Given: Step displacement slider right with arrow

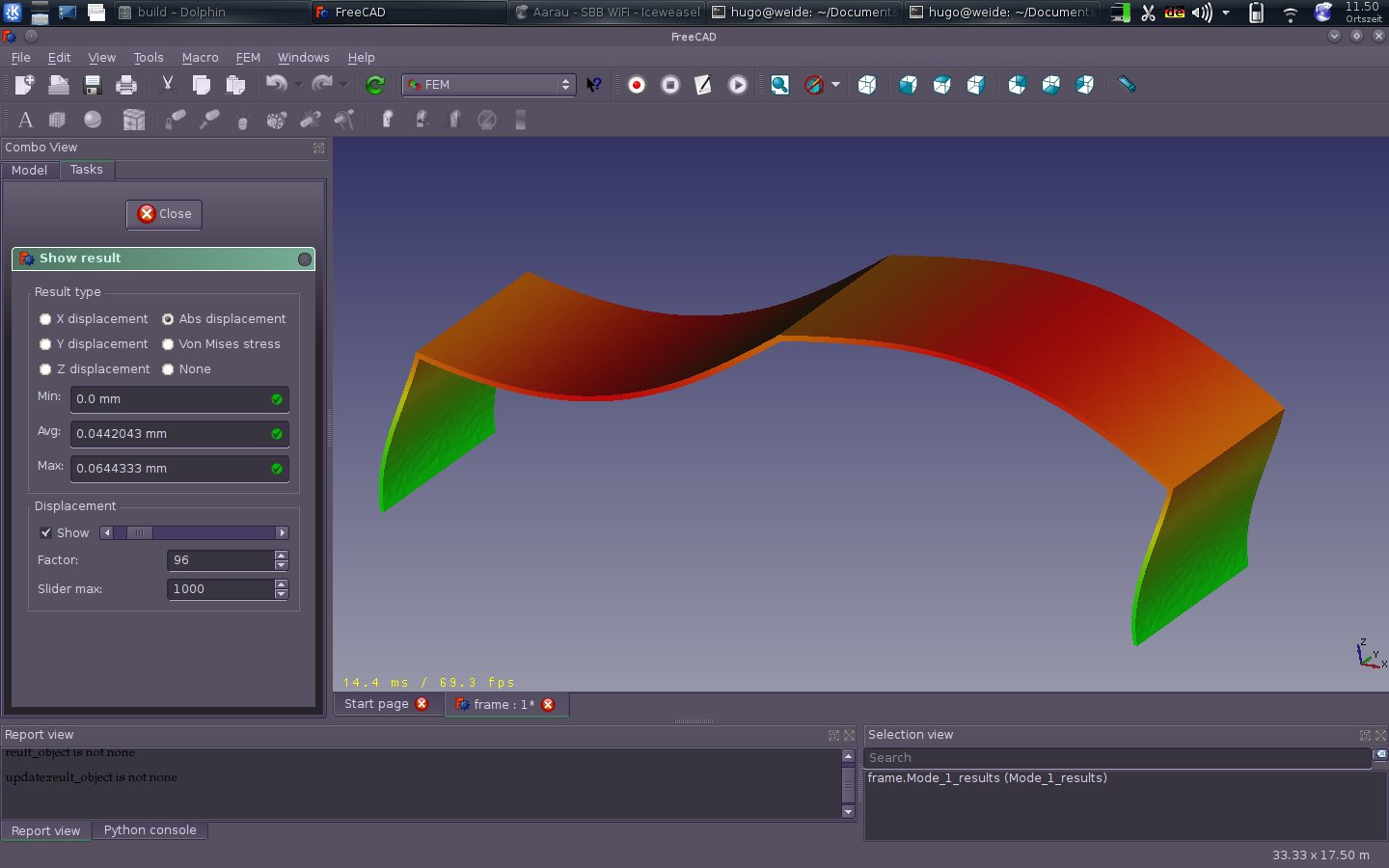Looking at the screenshot, I should (x=282, y=532).
